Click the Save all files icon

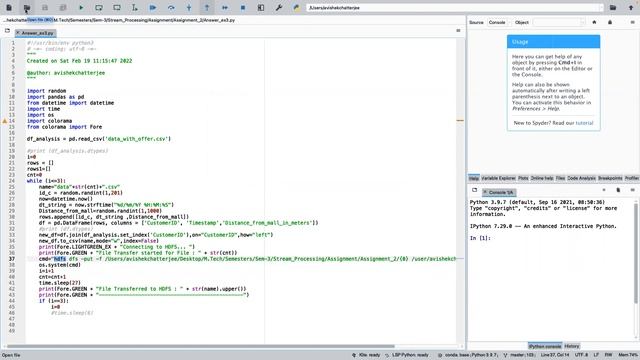[63, 8]
